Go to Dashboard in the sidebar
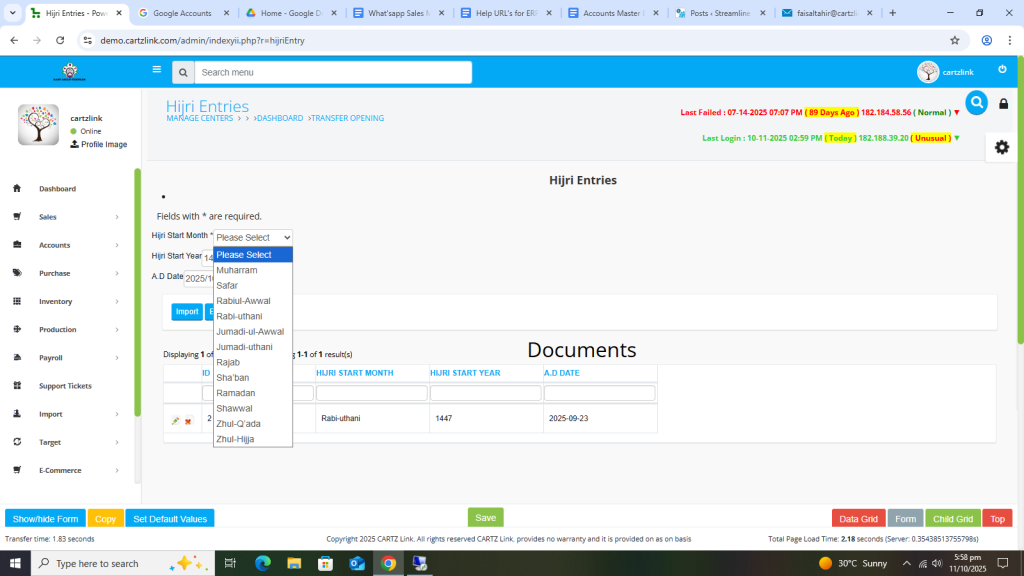 click(57, 189)
